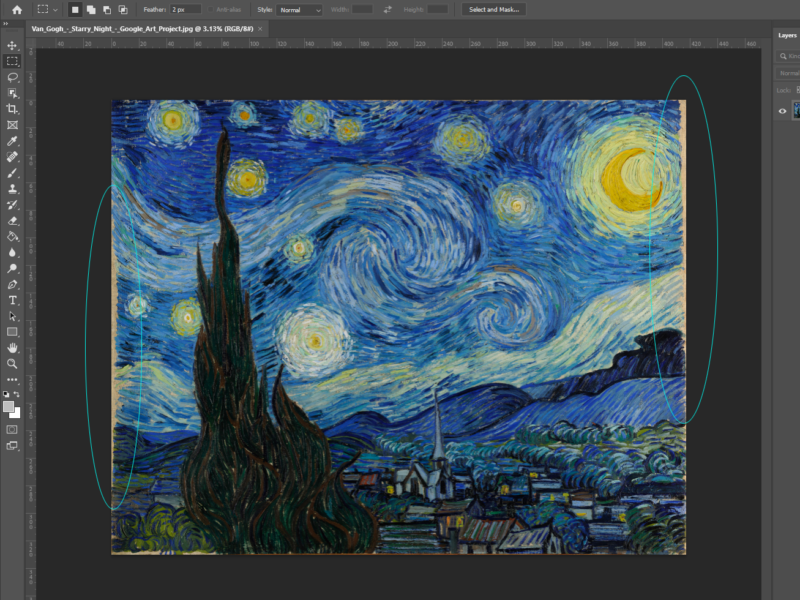Click the Feather input field
This screenshot has width=800, height=600.
click(x=185, y=10)
